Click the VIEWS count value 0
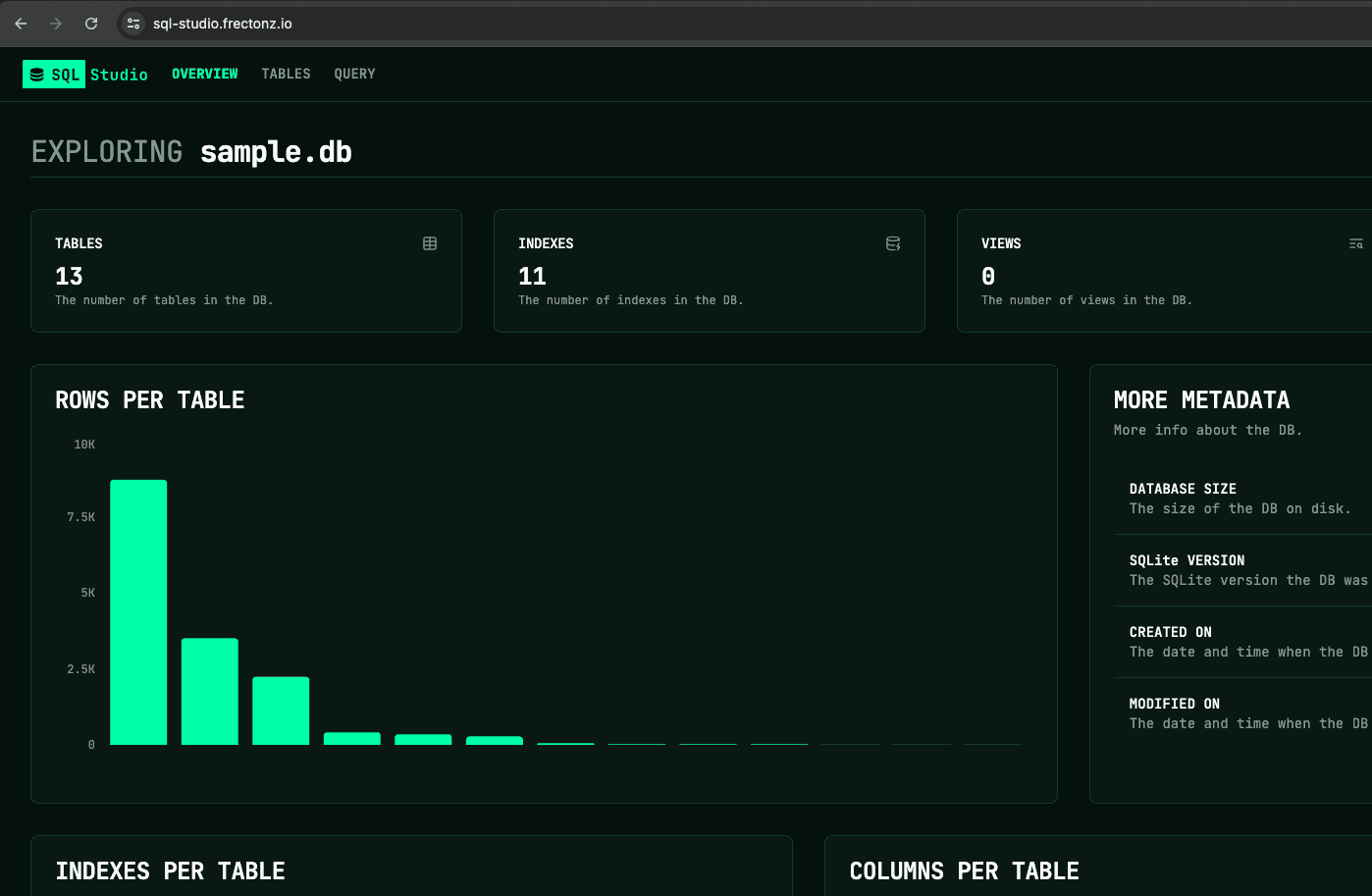1372x896 pixels. (x=988, y=276)
